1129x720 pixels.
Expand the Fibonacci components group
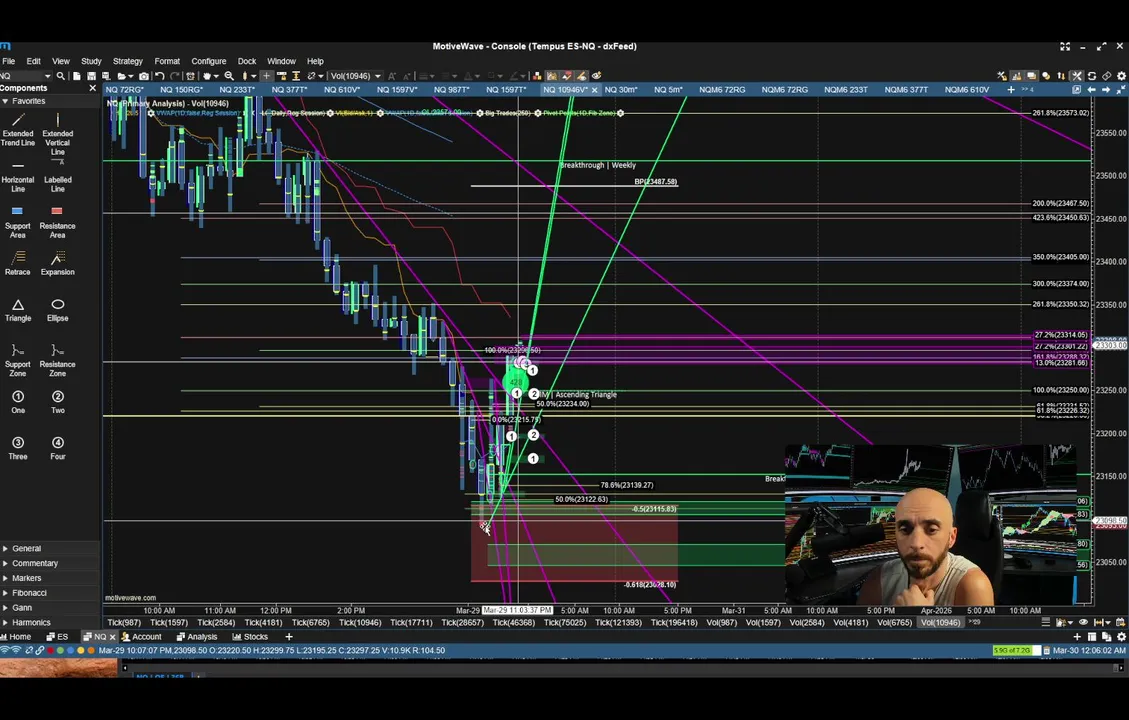(x=29, y=593)
